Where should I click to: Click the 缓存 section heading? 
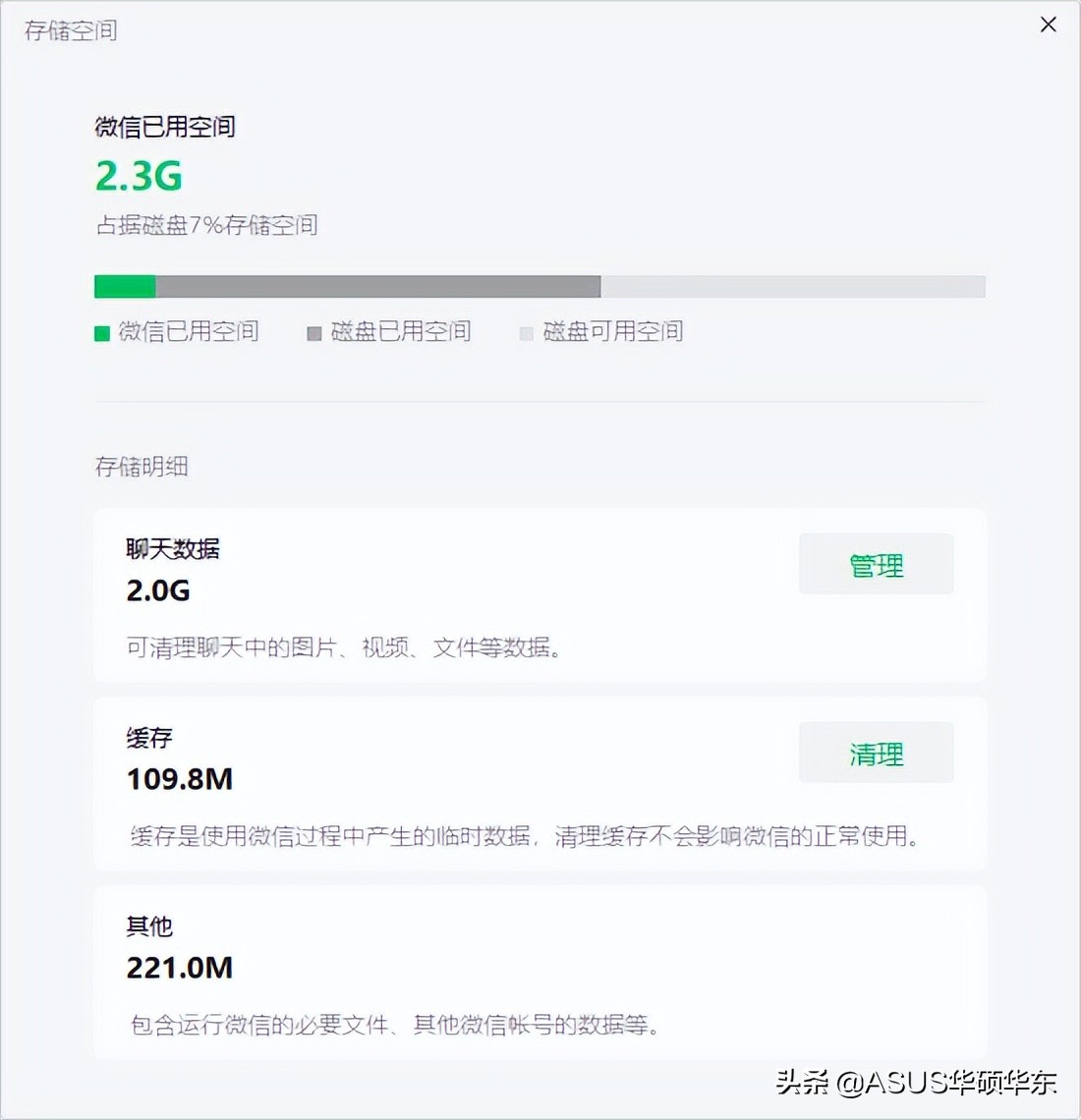coord(147,738)
